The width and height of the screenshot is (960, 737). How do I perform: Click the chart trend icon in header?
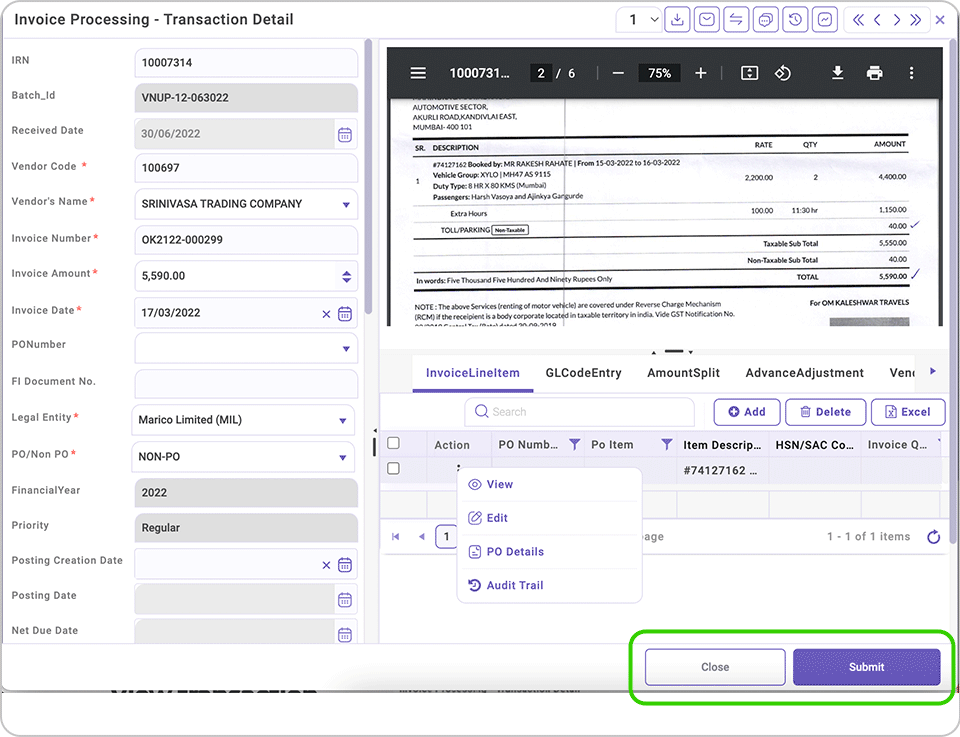pos(825,20)
